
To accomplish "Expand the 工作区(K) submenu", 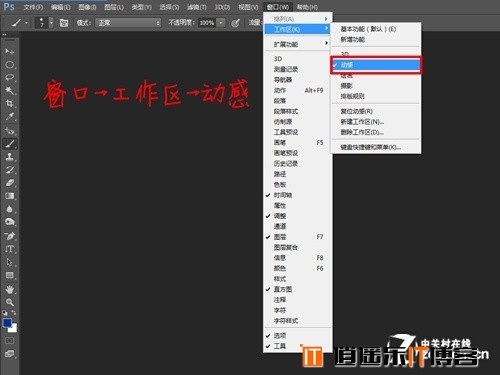I will pos(298,29).
